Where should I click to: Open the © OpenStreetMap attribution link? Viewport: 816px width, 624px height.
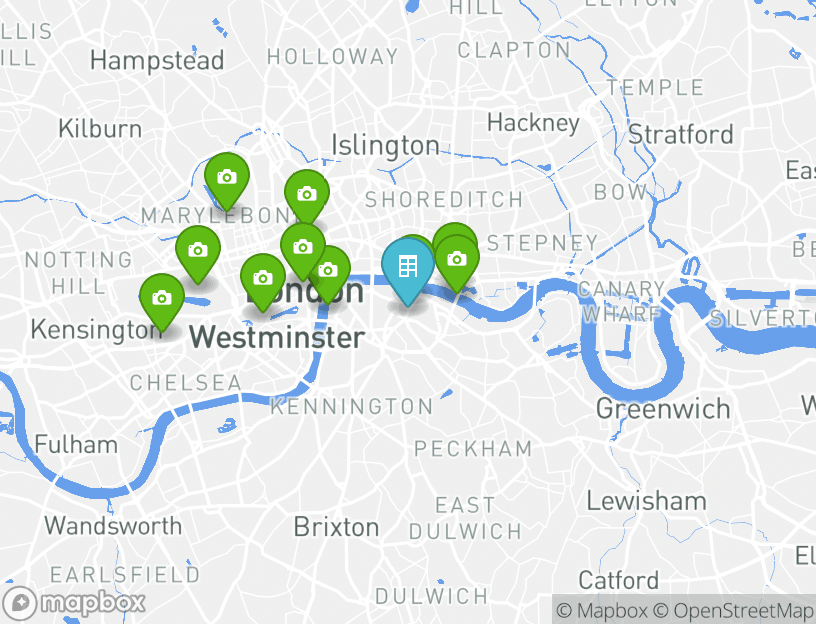(733, 610)
